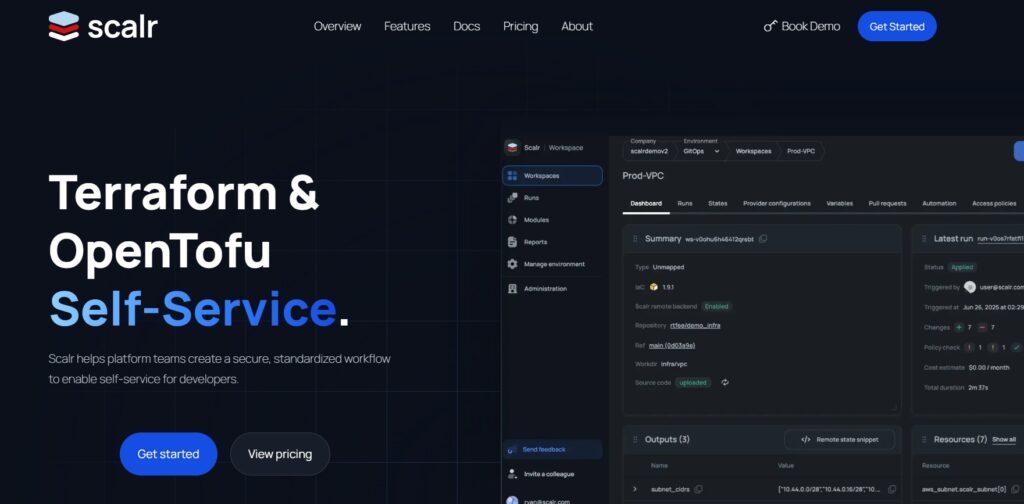Click the Reports document icon

[512, 242]
